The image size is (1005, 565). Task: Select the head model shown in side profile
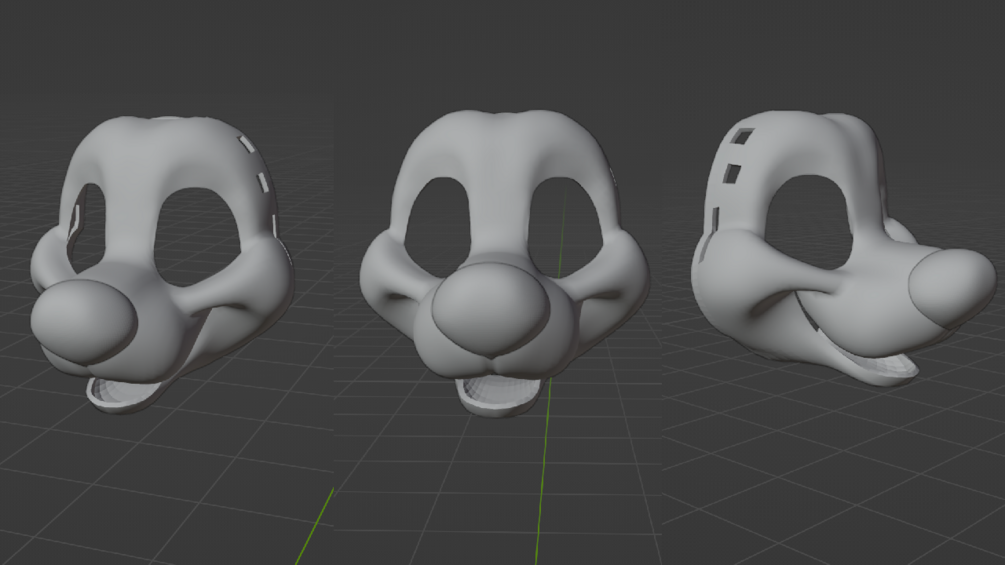pos(843,249)
